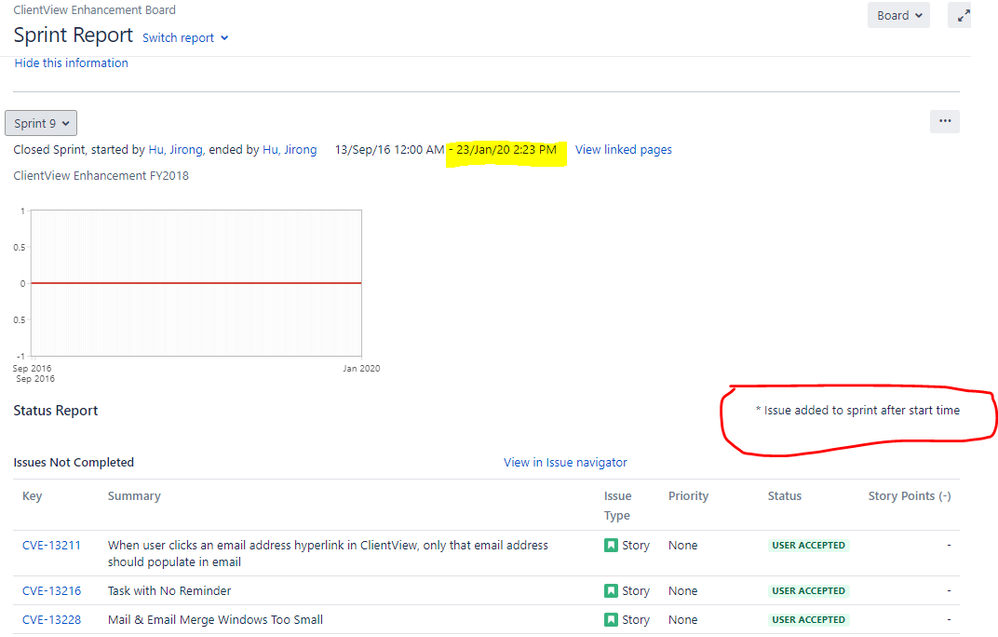Click the Key column header

pyautogui.click(x=32, y=496)
